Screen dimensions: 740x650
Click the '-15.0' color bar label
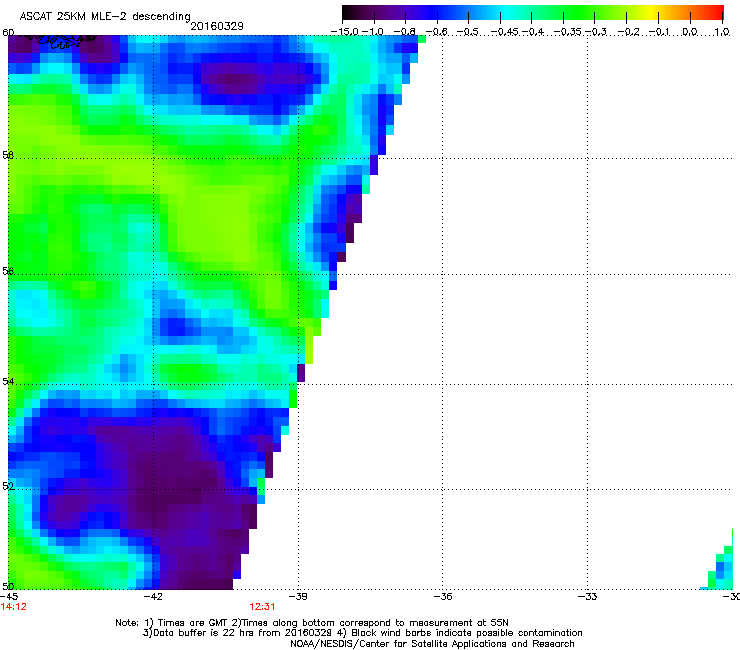click(x=345, y=32)
